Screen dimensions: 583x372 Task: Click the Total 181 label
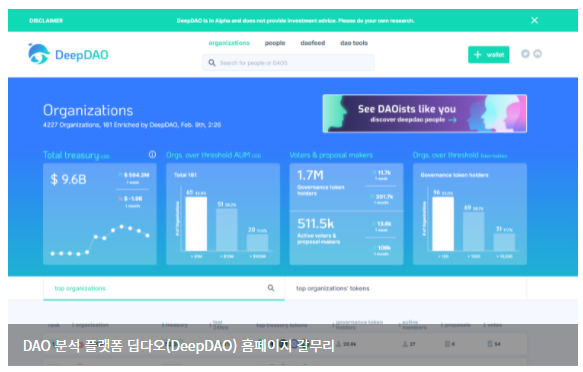click(185, 175)
